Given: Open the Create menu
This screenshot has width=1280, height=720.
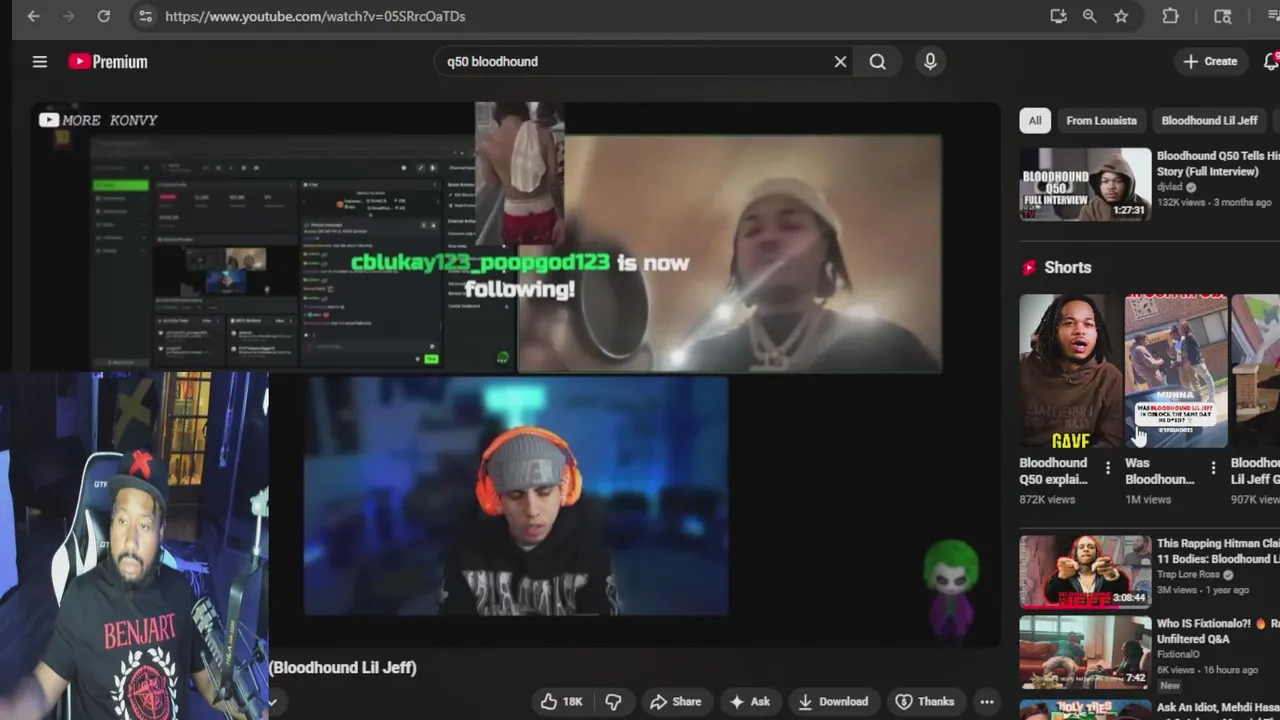Looking at the screenshot, I should click(1210, 61).
